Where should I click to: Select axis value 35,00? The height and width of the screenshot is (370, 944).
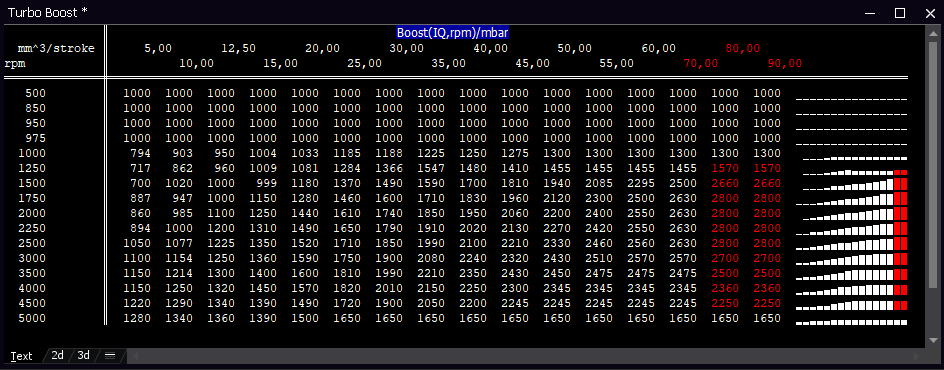click(x=449, y=63)
